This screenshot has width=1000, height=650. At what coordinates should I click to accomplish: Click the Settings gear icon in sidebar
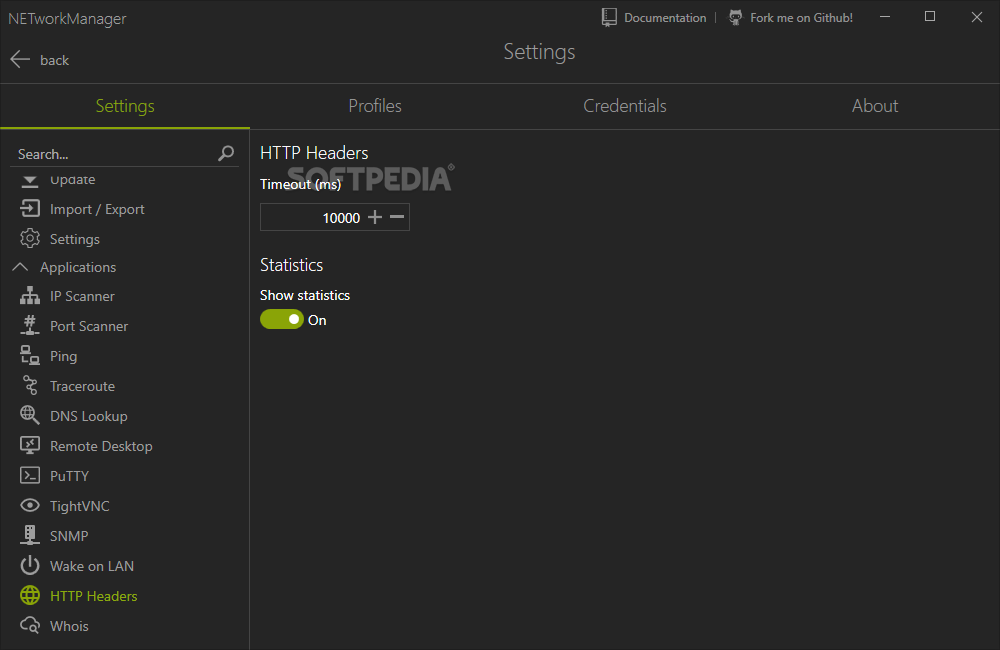(30, 239)
